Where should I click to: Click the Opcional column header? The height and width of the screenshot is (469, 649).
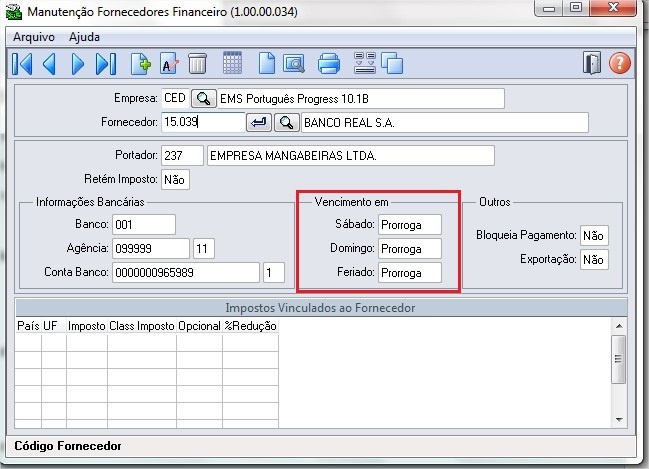200,326
